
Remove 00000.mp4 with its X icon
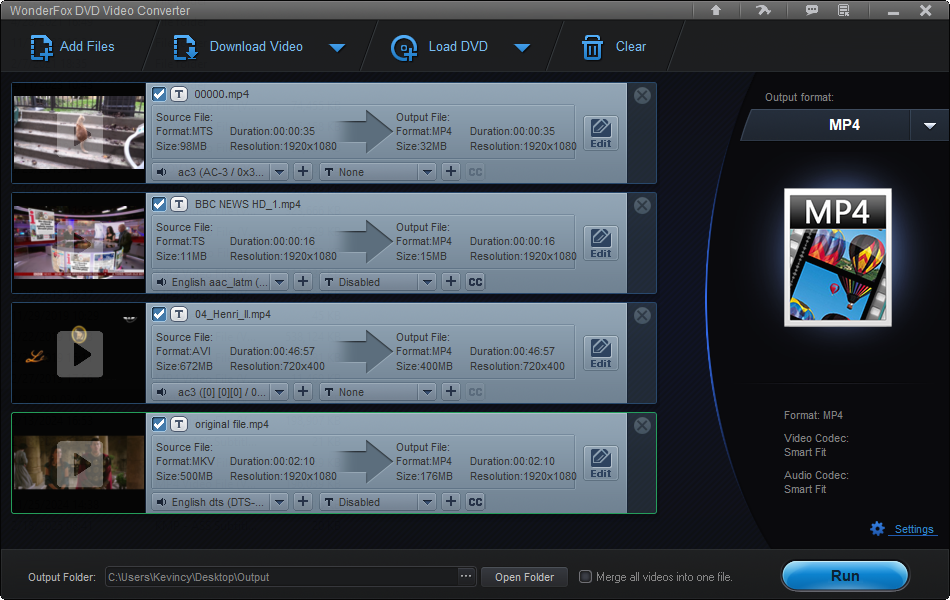pyautogui.click(x=642, y=95)
